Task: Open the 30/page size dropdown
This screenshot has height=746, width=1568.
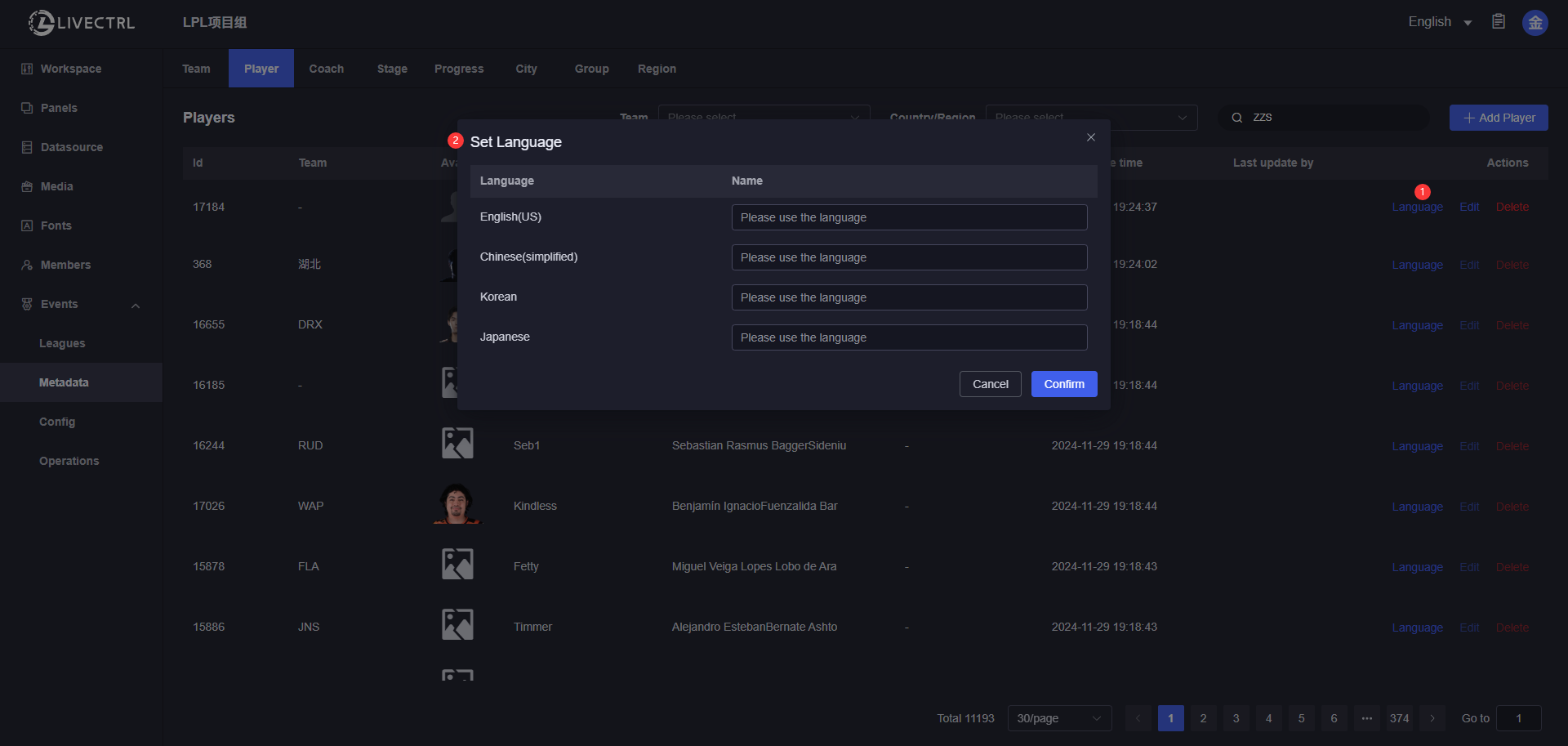Action: point(1059,718)
